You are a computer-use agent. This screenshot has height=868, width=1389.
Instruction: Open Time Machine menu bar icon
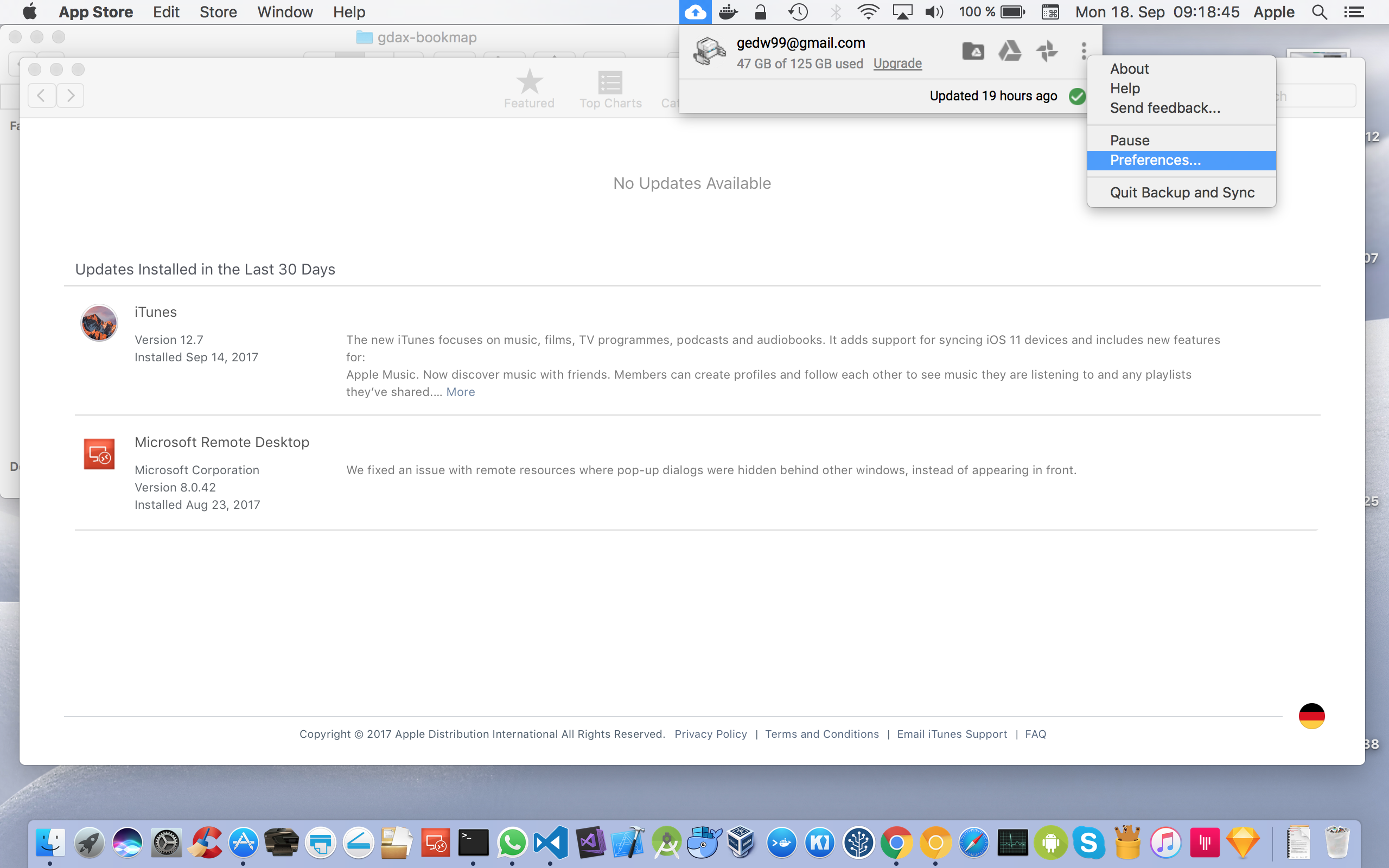798,12
